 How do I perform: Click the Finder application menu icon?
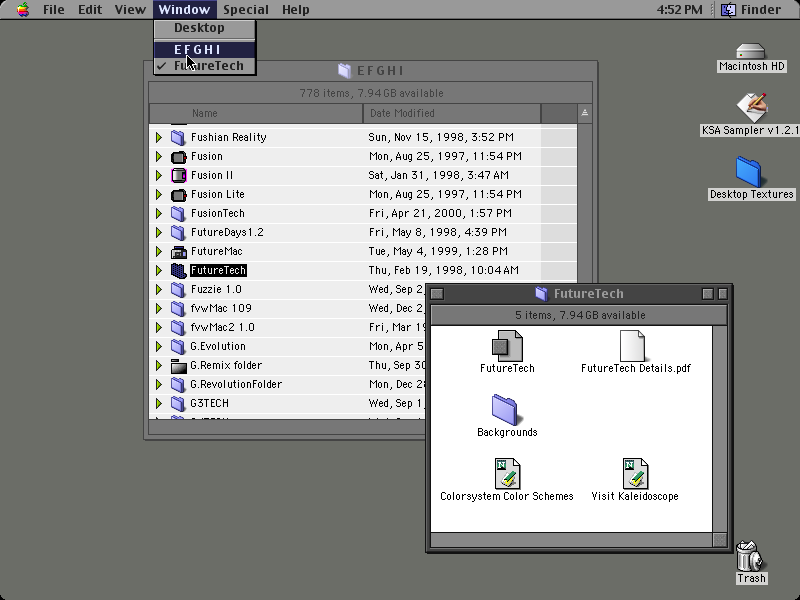pos(728,10)
